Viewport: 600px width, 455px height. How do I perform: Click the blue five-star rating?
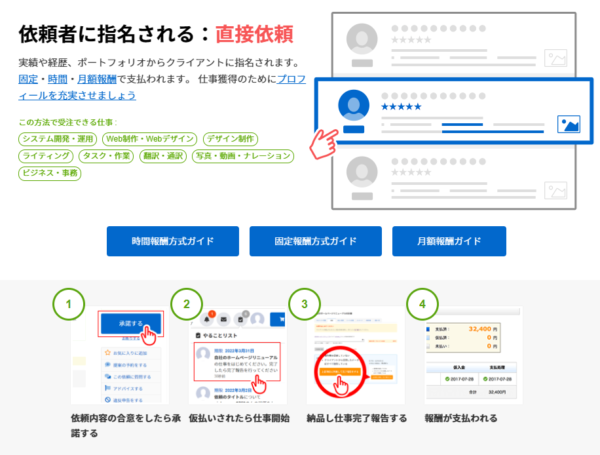point(401,107)
